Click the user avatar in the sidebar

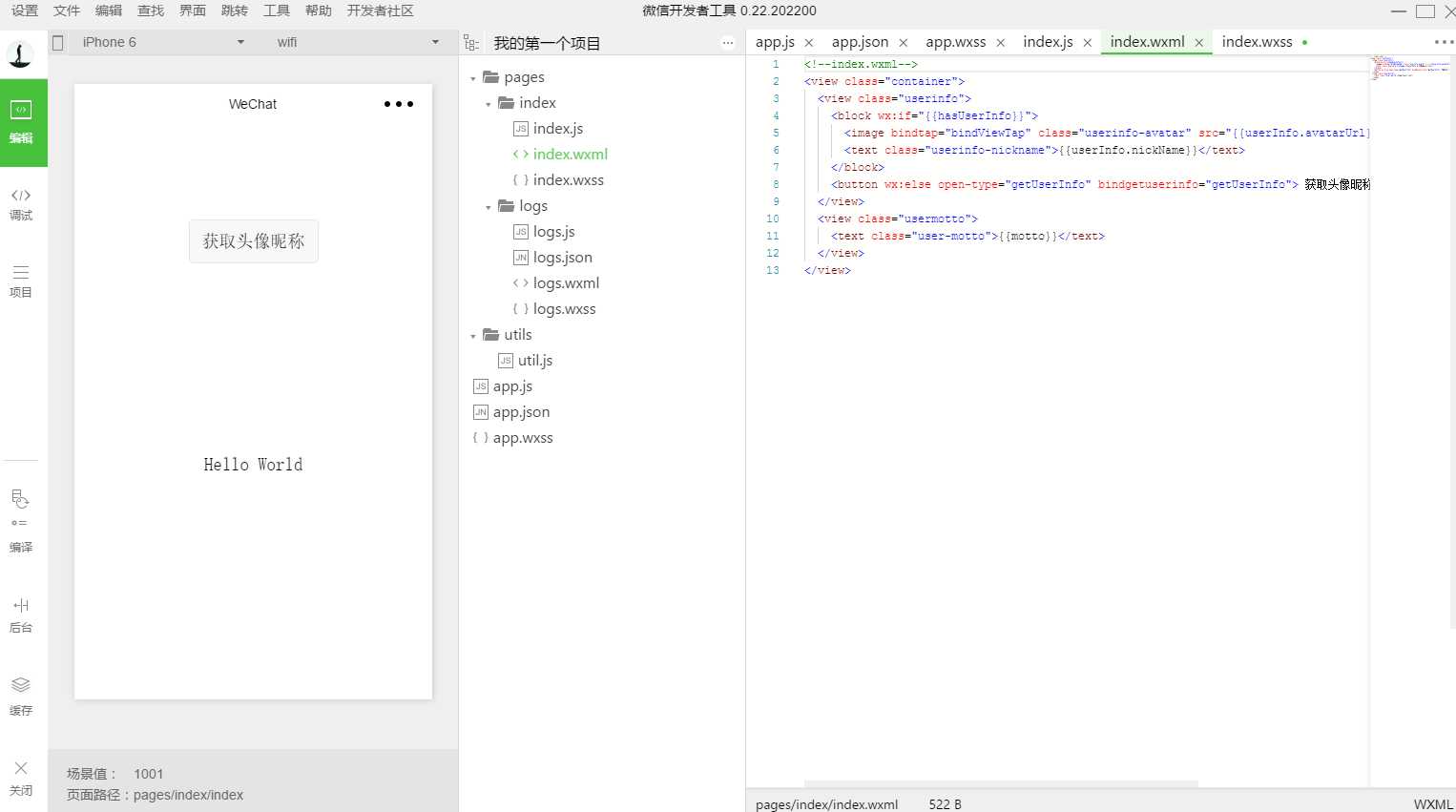pyautogui.click(x=20, y=54)
